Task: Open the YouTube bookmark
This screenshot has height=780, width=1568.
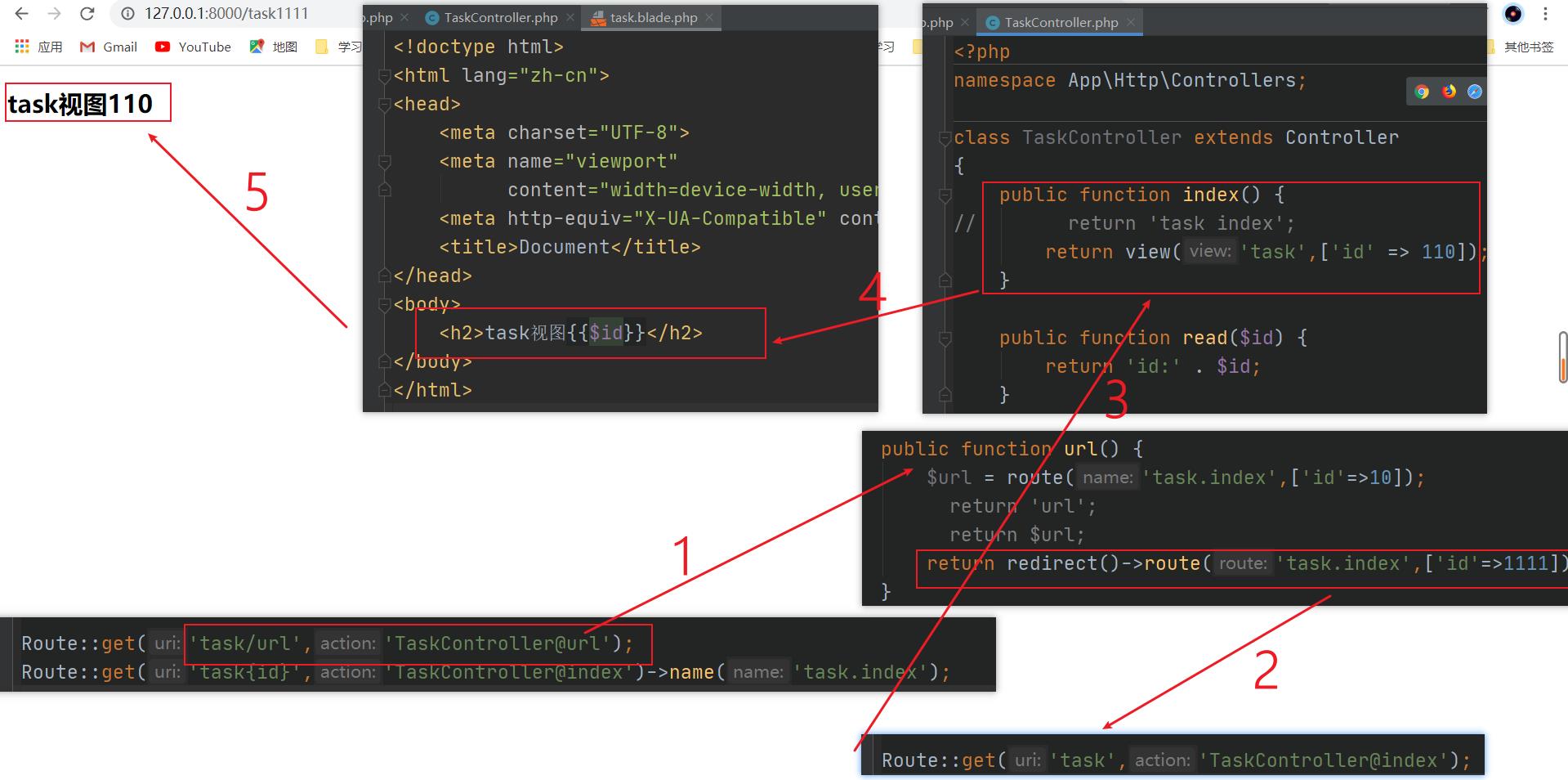Action: 194,47
